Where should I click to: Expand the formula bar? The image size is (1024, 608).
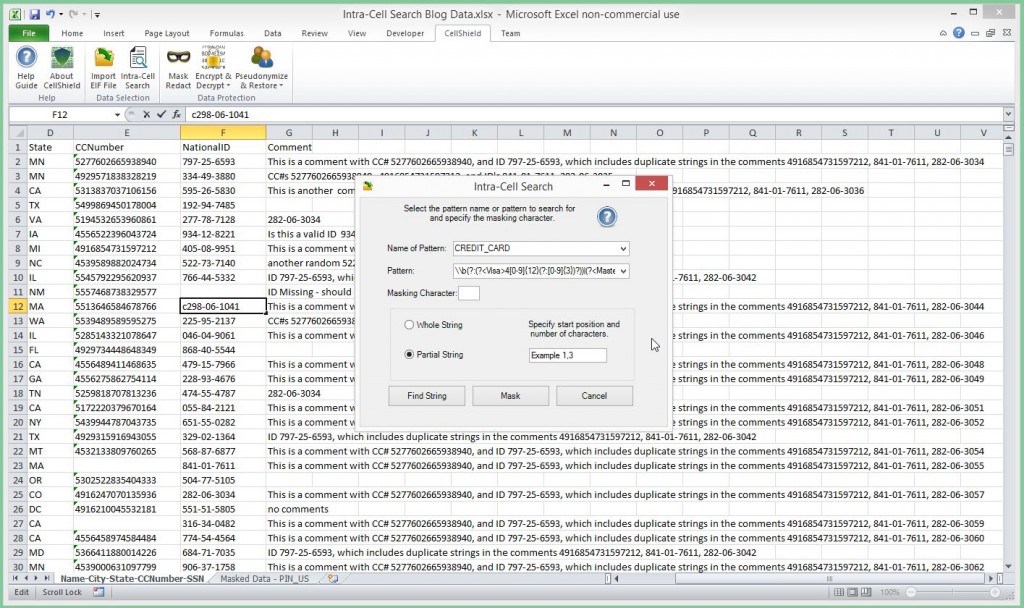(x=1009, y=114)
